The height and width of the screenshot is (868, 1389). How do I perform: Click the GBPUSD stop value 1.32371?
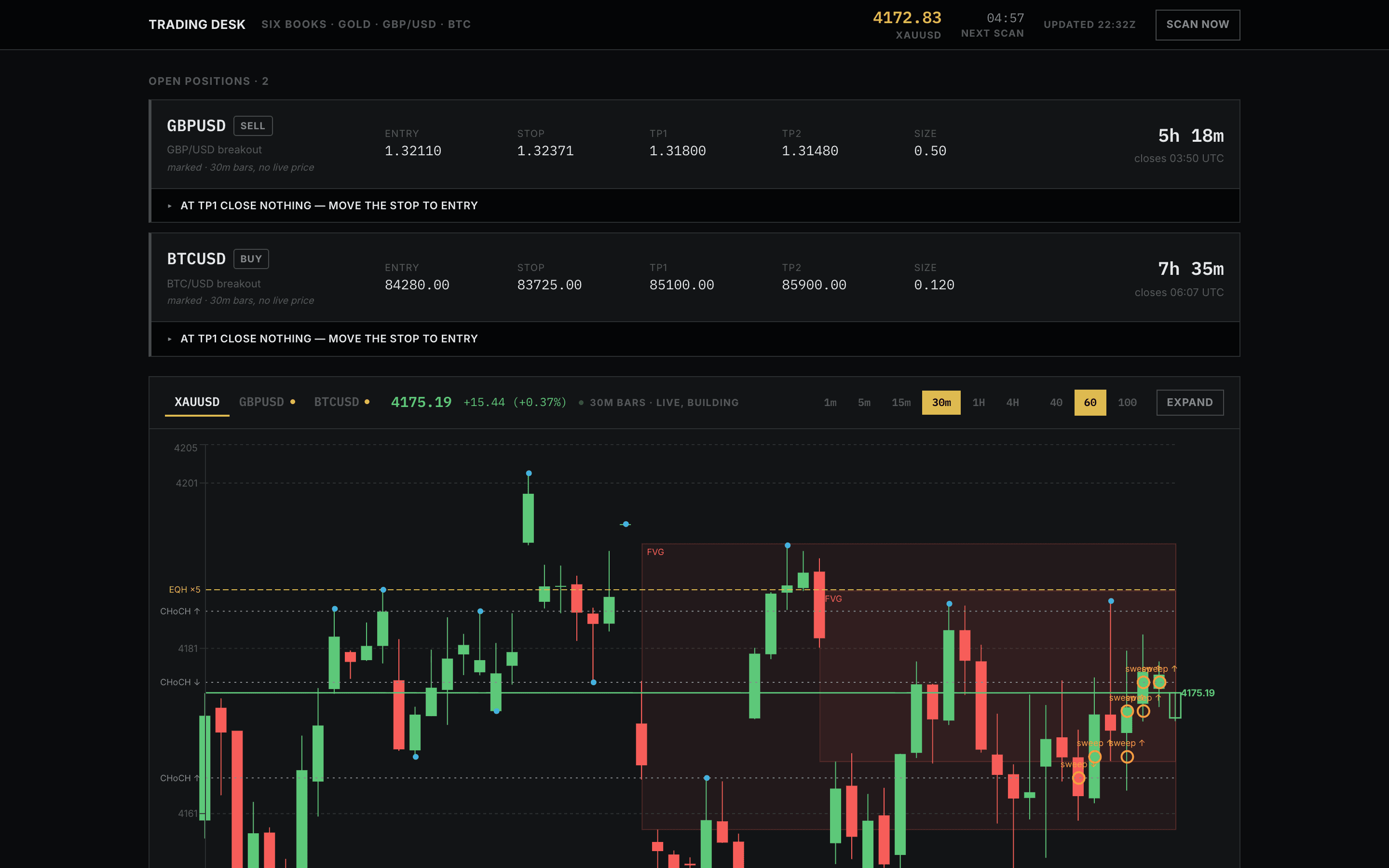coord(545,151)
